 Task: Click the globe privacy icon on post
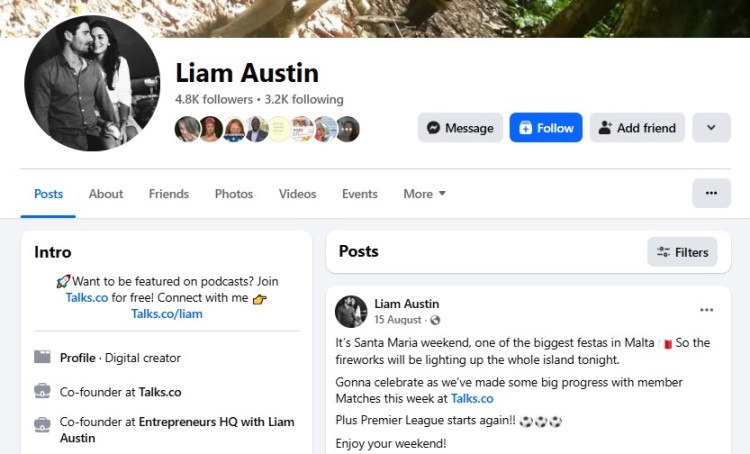(x=435, y=320)
